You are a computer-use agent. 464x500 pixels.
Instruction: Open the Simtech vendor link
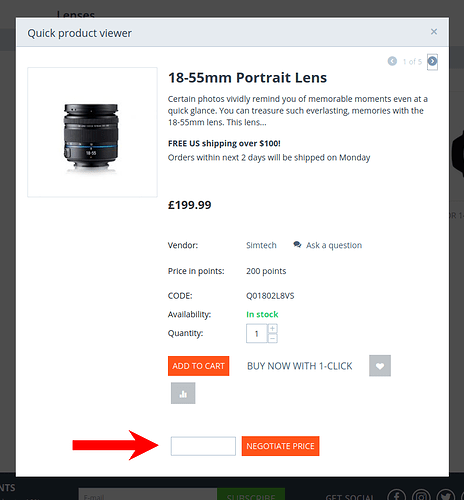(x=261, y=245)
